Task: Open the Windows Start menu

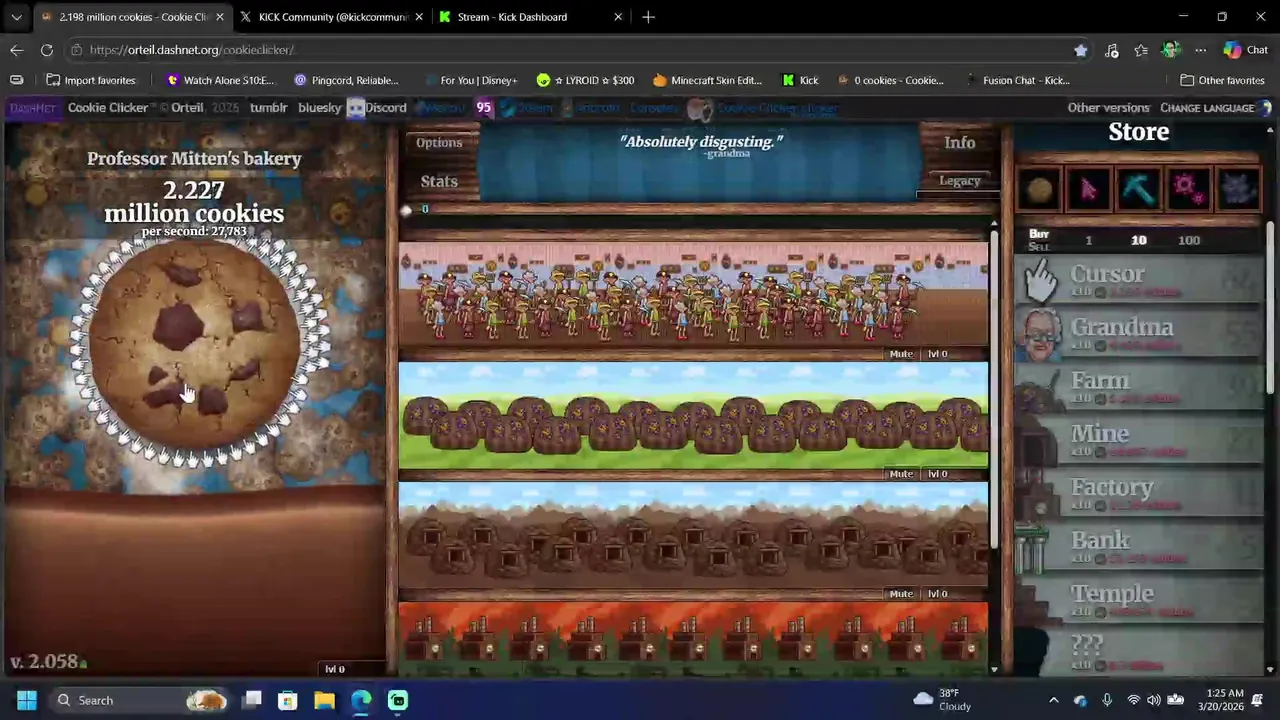Action: click(27, 700)
